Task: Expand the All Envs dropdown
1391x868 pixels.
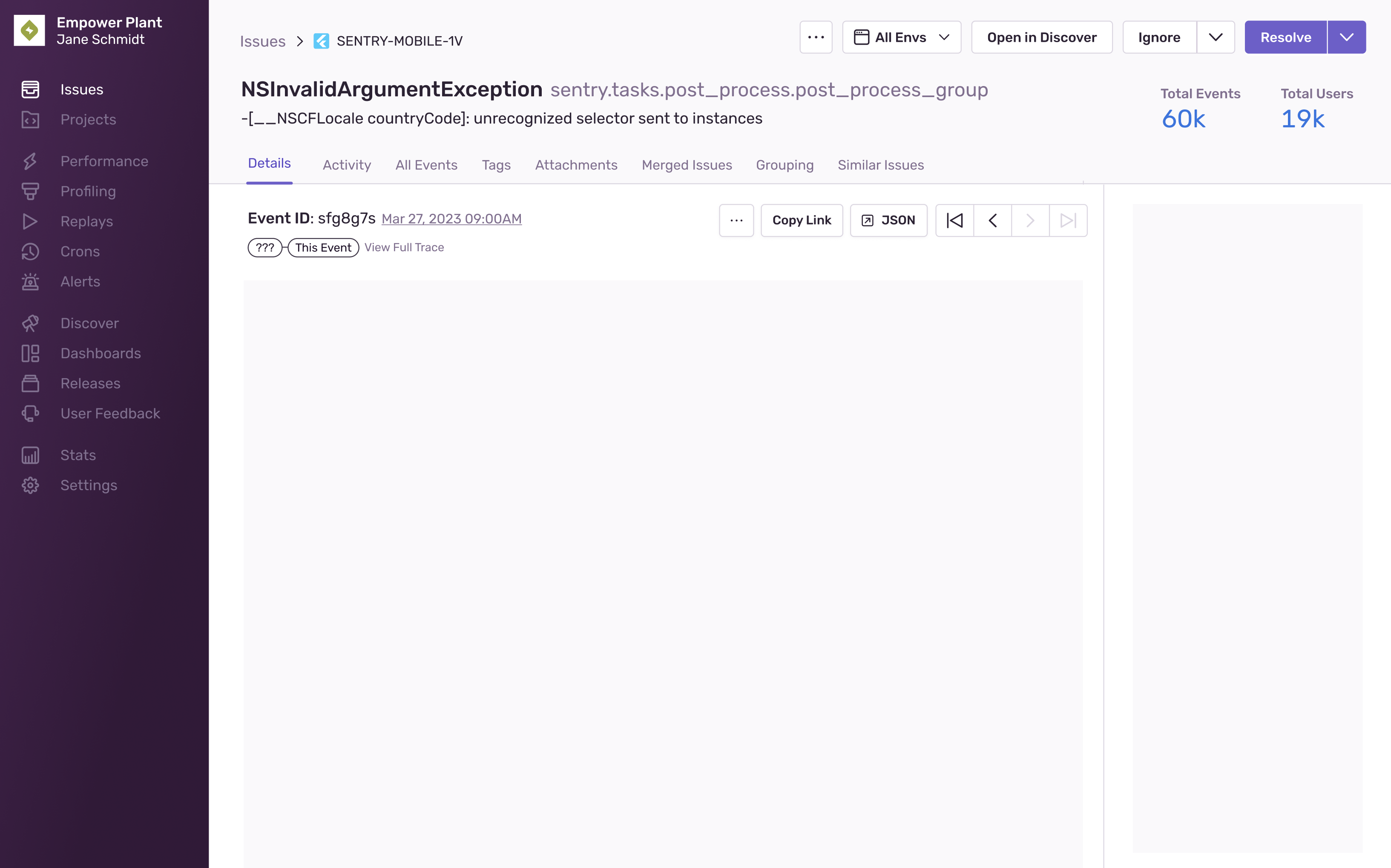Action: click(x=901, y=37)
